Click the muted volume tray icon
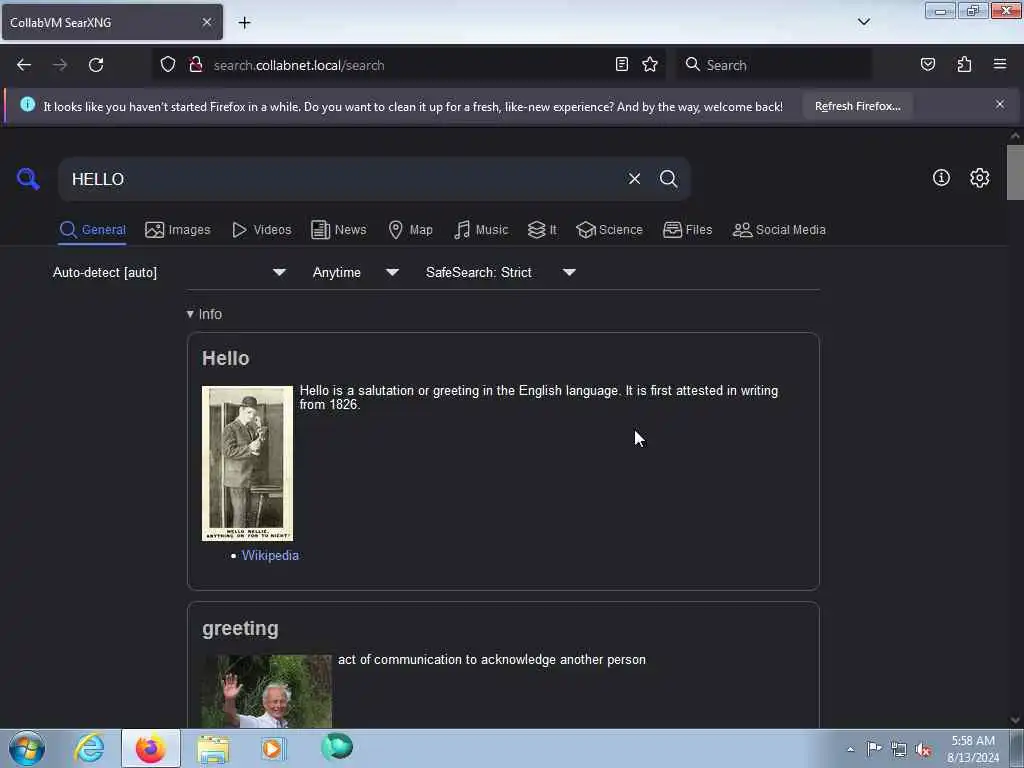 (923, 750)
